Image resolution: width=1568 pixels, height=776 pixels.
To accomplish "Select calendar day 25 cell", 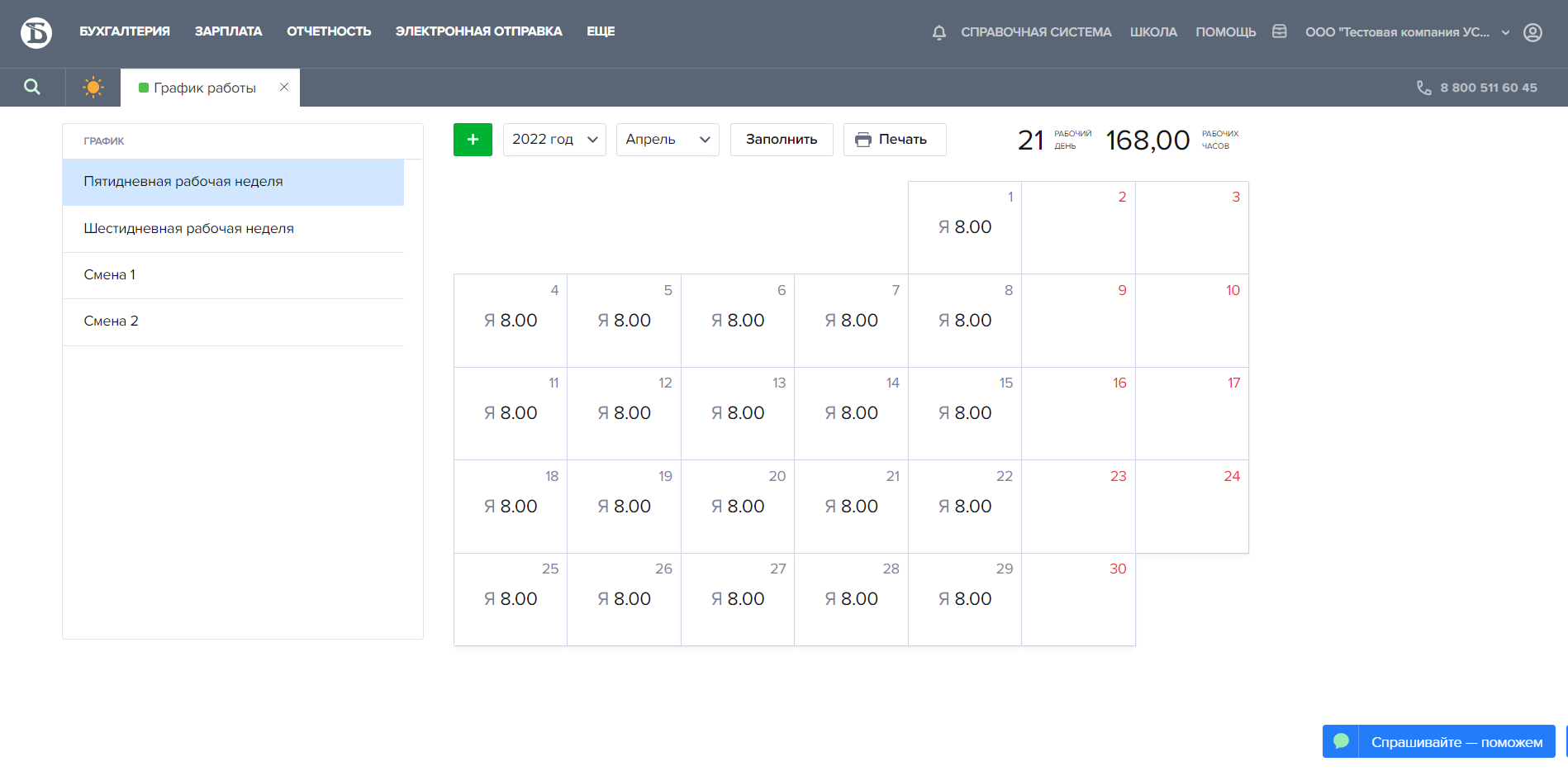I will coord(511,600).
